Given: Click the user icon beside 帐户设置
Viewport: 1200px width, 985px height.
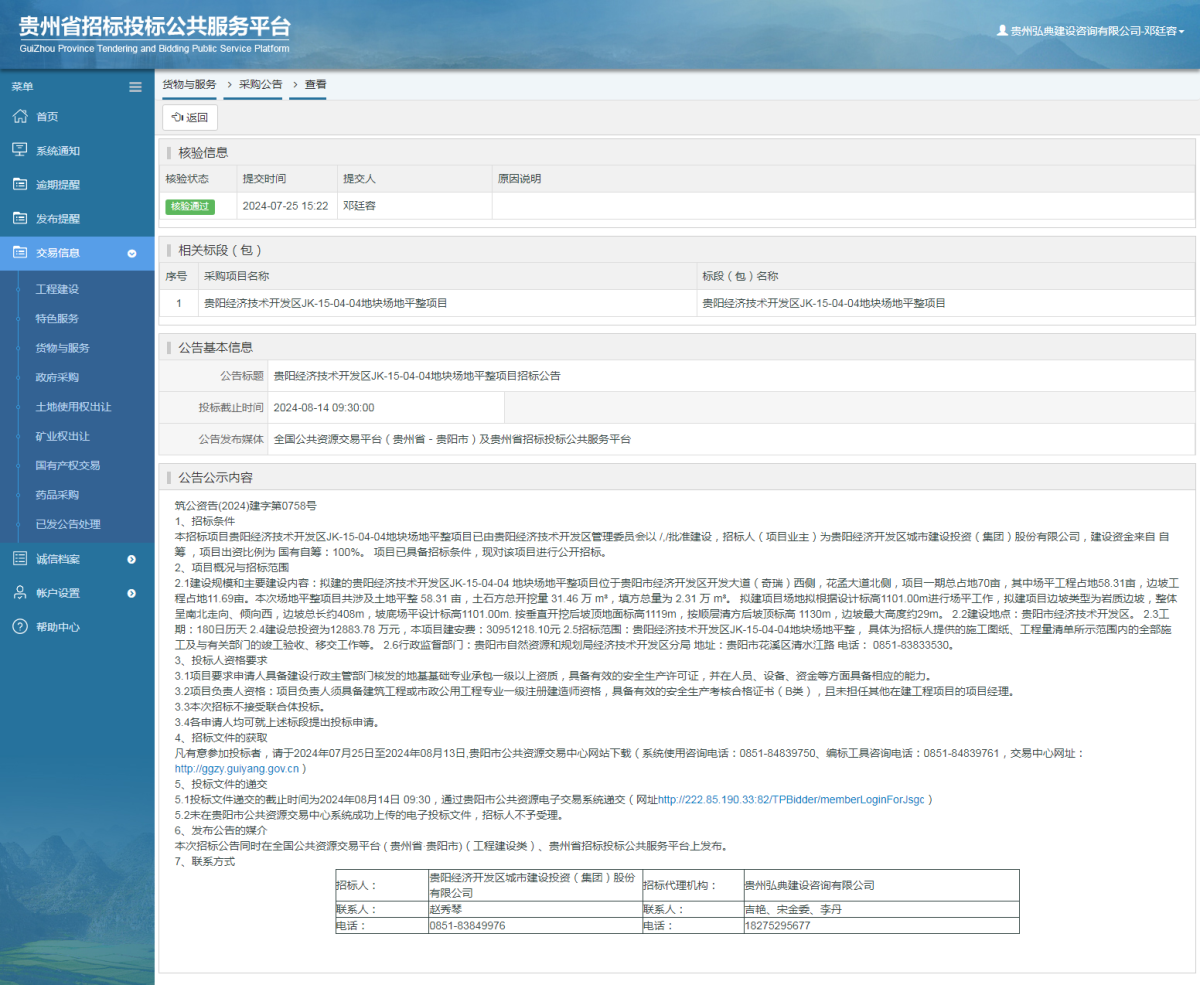Looking at the screenshot, I should click(x=20, y=593).
